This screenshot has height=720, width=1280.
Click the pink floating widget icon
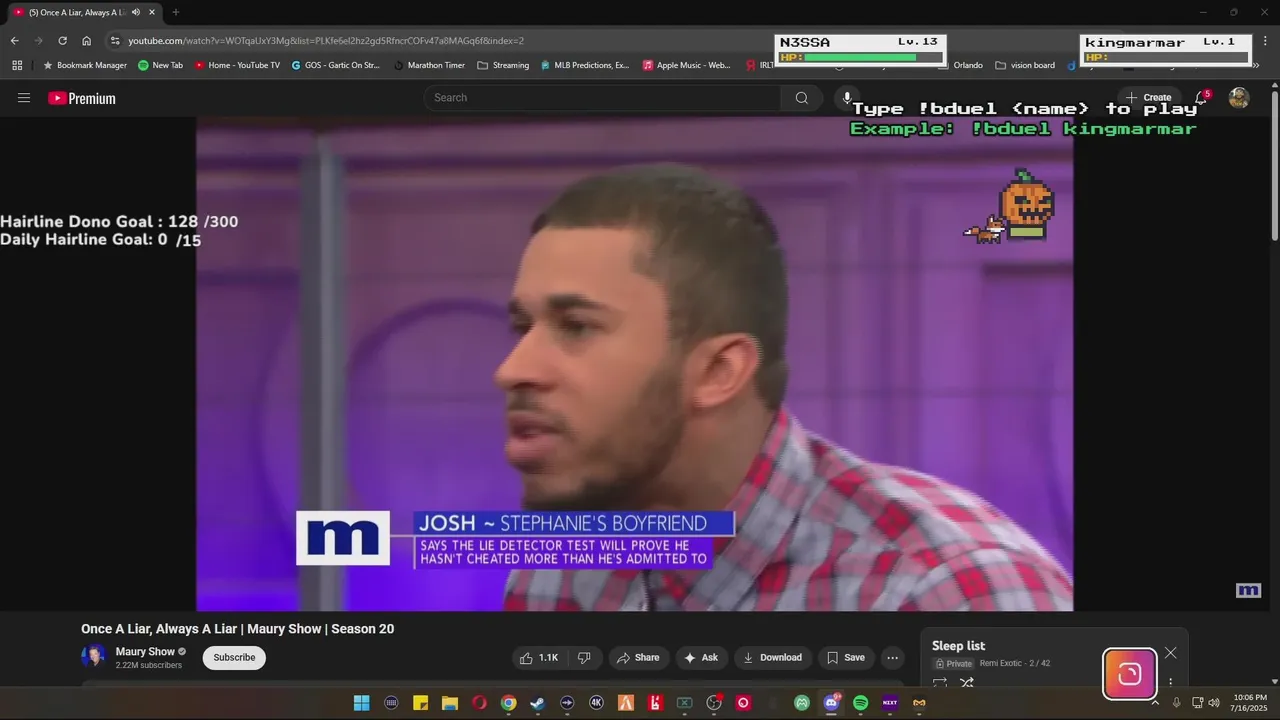click(x=1130, y=674)
